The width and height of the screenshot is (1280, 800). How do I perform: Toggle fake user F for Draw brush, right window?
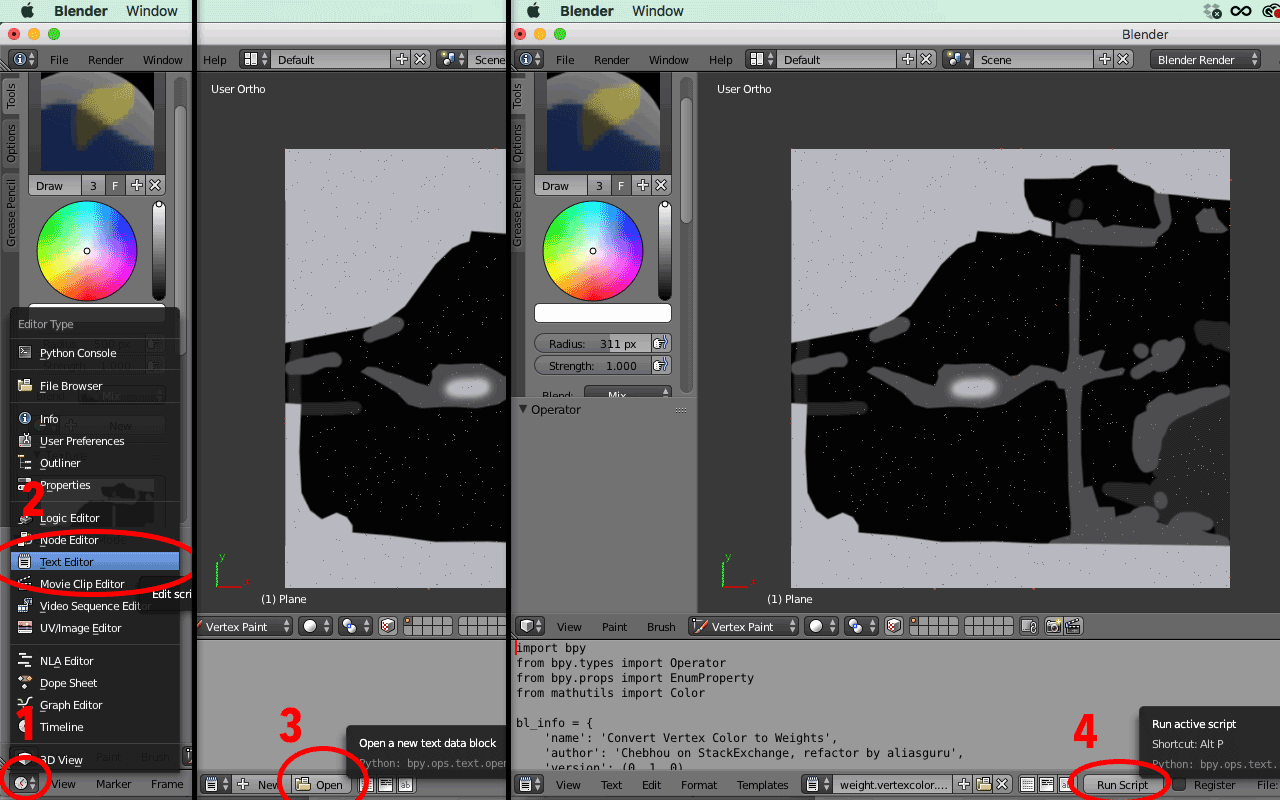[x=620, y=185]
